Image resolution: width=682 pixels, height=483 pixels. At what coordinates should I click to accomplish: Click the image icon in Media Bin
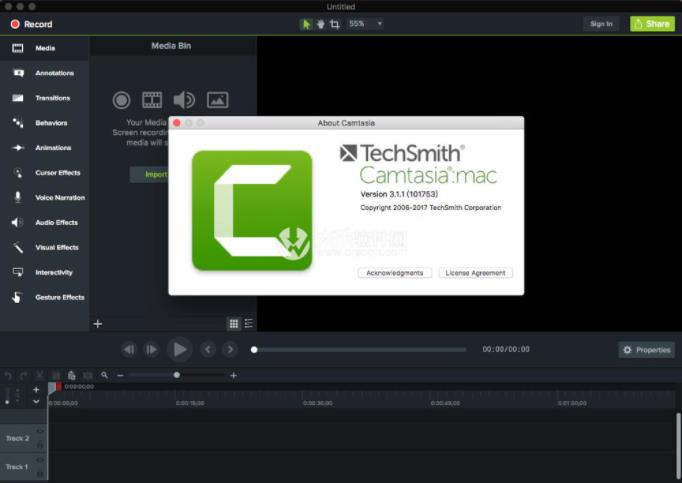217,100
